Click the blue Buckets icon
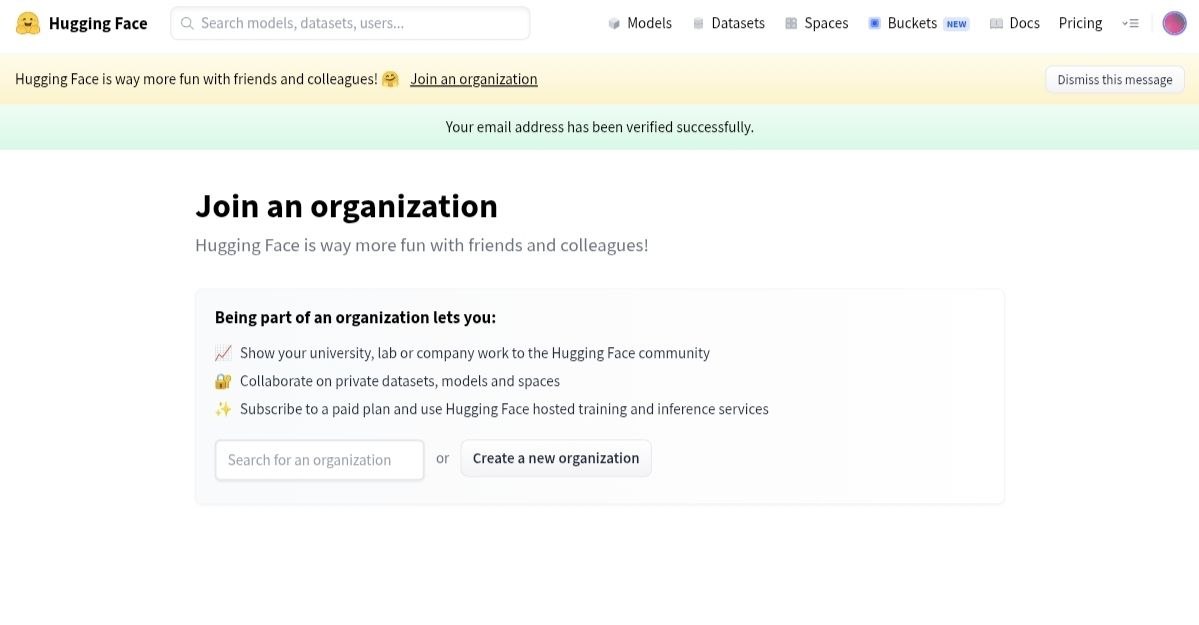The width and height of the screenshot is (1199, 625). coord(875,23)
